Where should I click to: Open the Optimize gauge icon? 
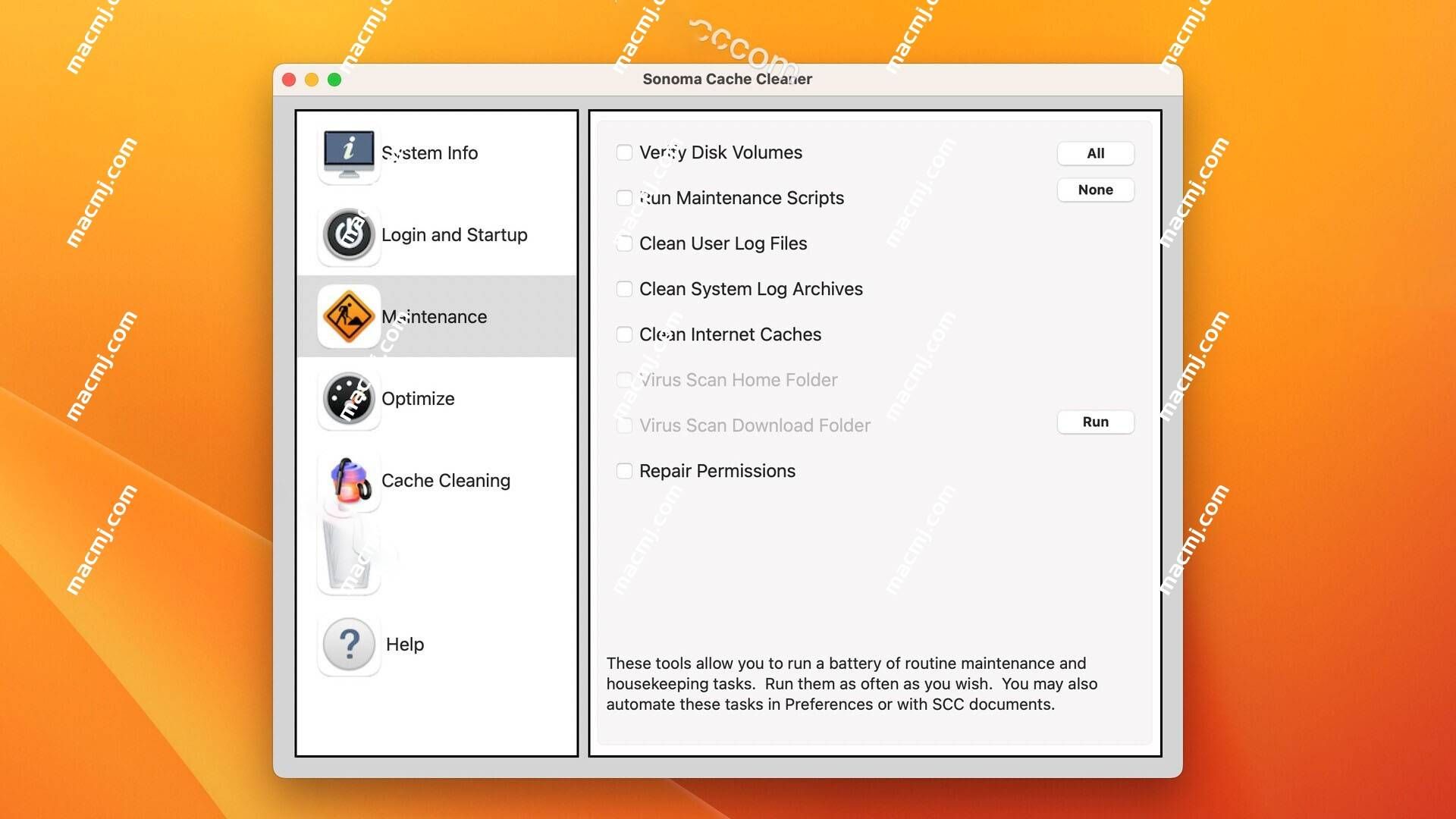tap(349, 398)
